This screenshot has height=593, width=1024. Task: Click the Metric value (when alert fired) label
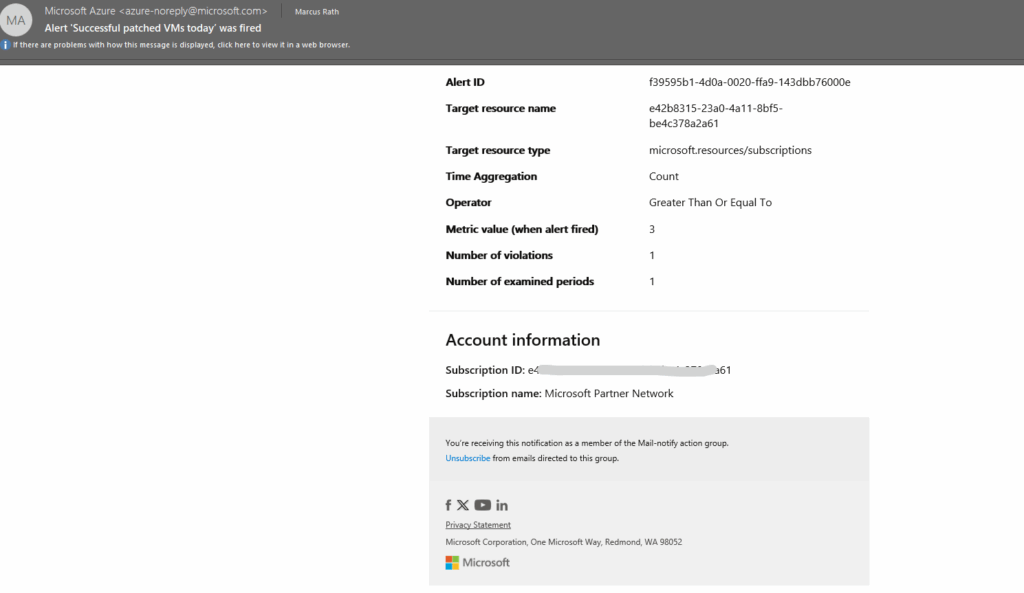point(522,229)
